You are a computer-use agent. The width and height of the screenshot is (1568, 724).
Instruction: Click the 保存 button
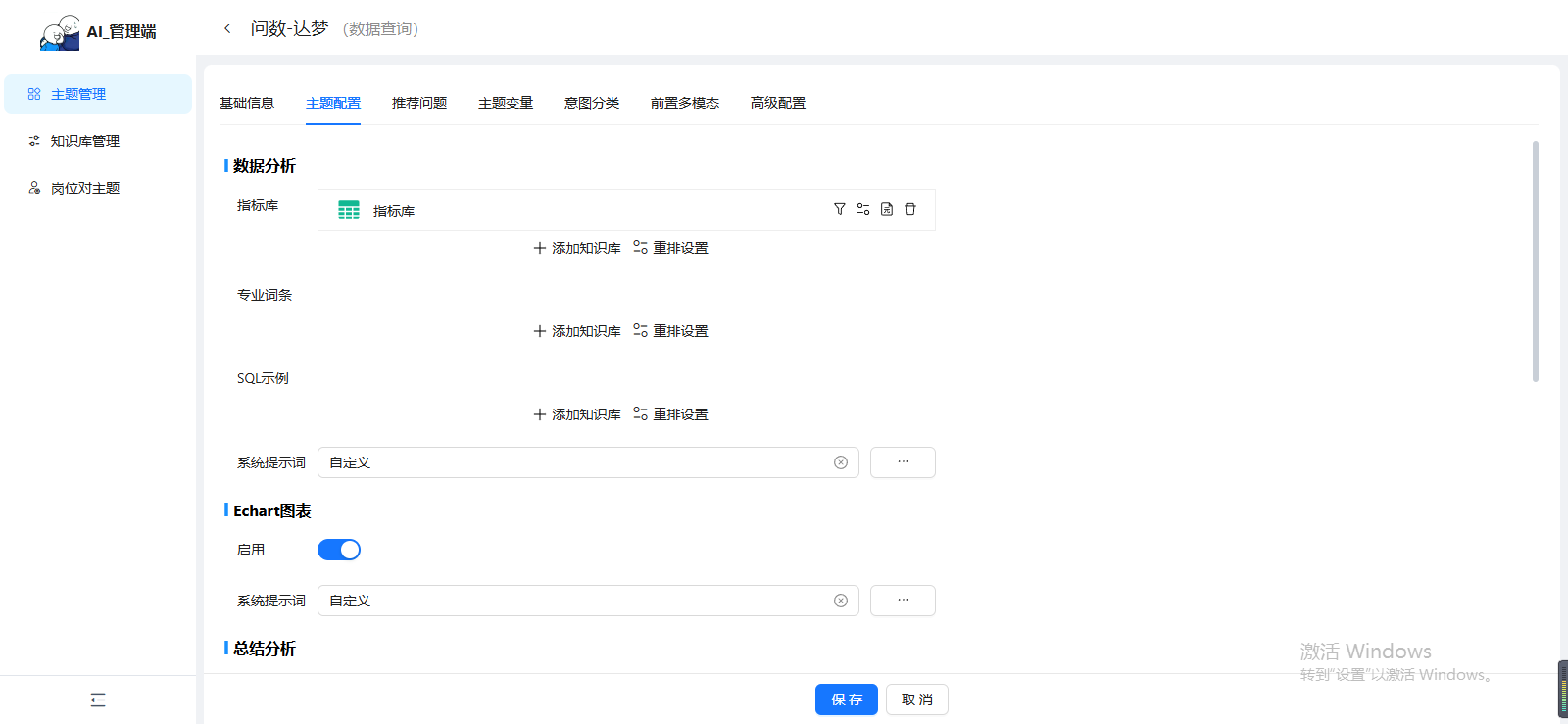pos(846,700)
